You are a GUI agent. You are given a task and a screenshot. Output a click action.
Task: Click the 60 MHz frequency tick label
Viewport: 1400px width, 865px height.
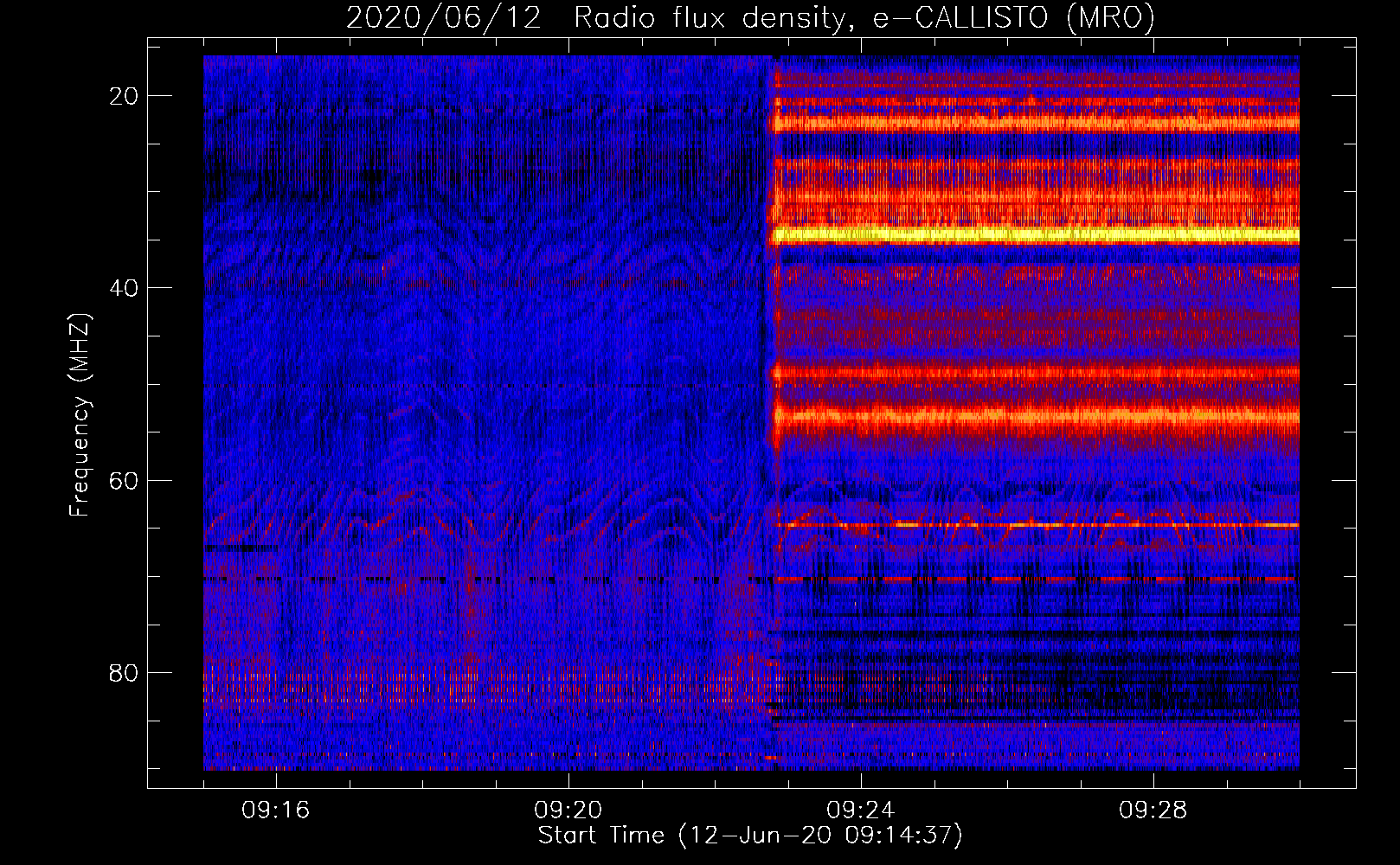coord(125,480)
